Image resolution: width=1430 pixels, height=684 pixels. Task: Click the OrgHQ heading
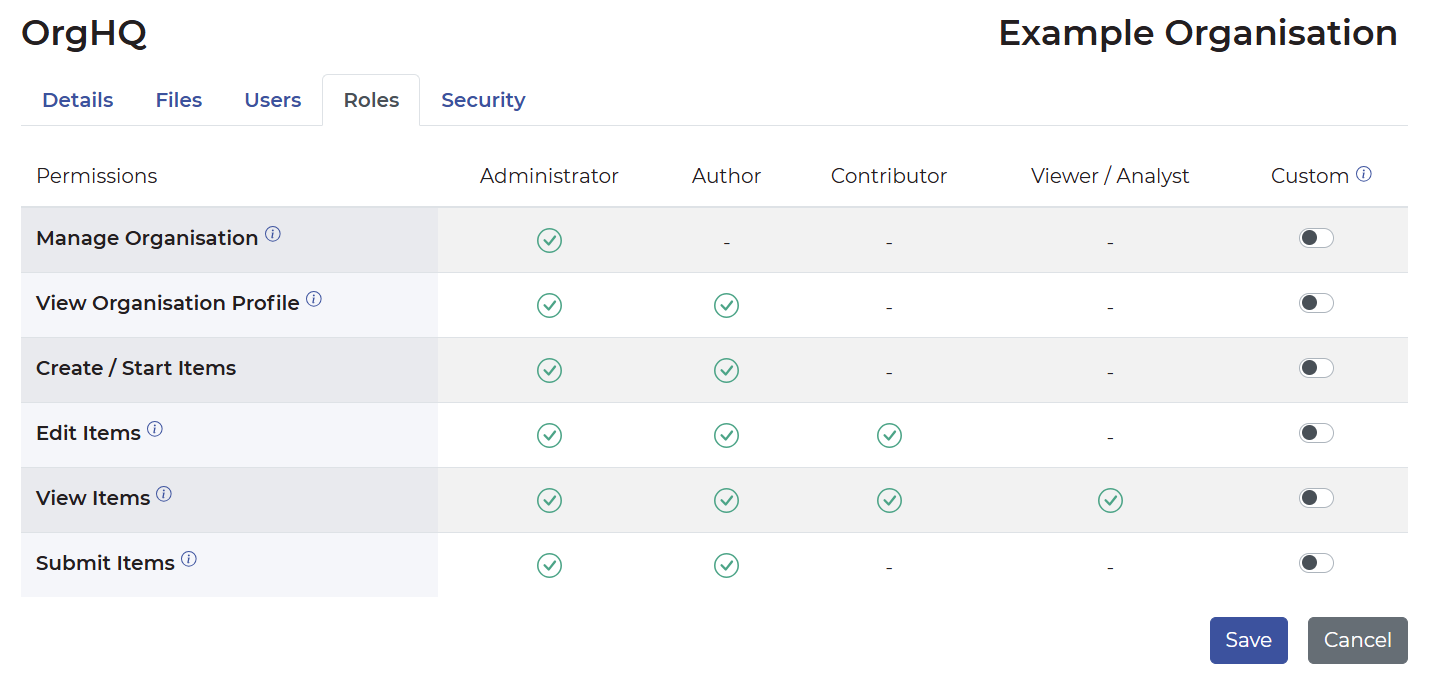click(83, 33)
